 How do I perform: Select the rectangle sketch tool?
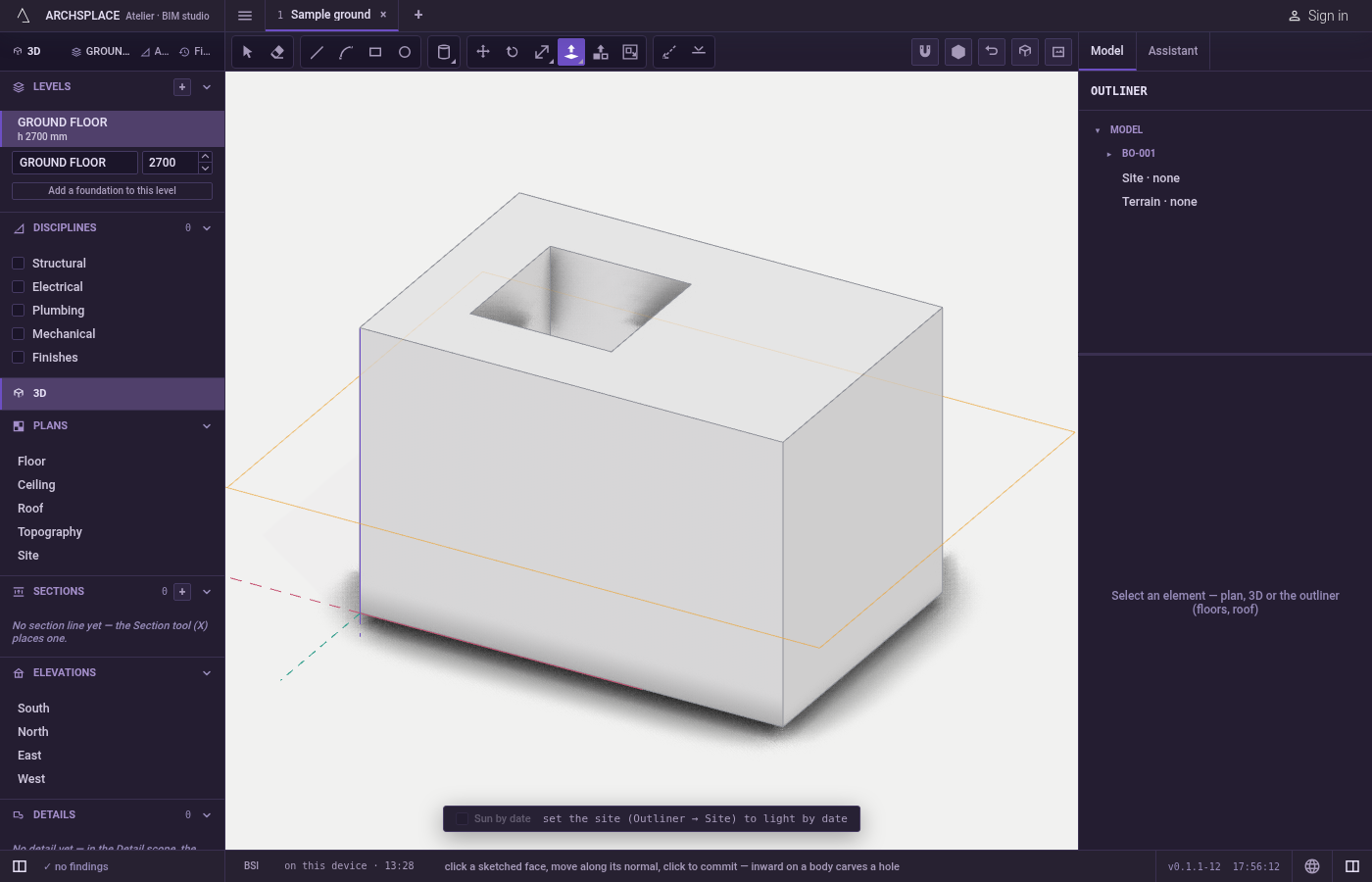point(375,52)
